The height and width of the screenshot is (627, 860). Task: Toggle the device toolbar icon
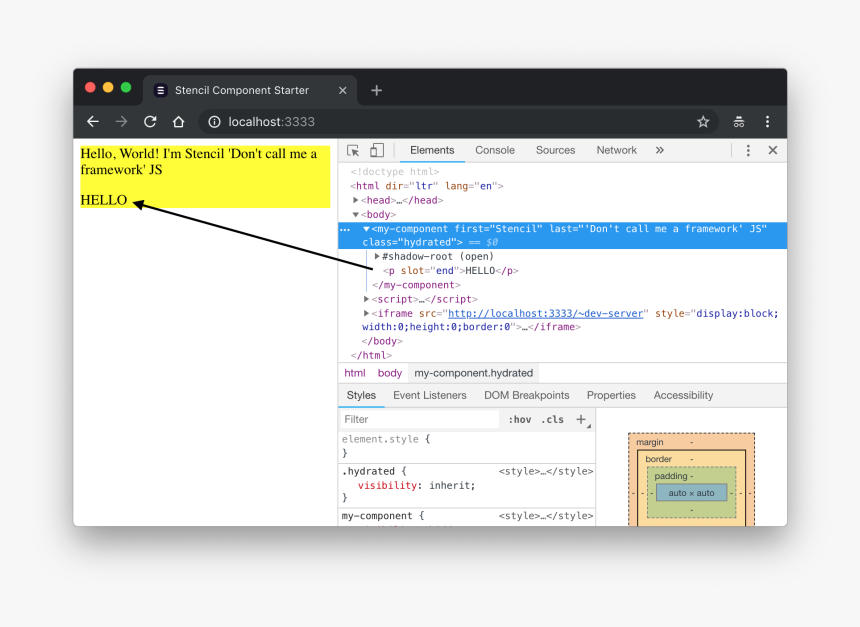click(377, 150)
